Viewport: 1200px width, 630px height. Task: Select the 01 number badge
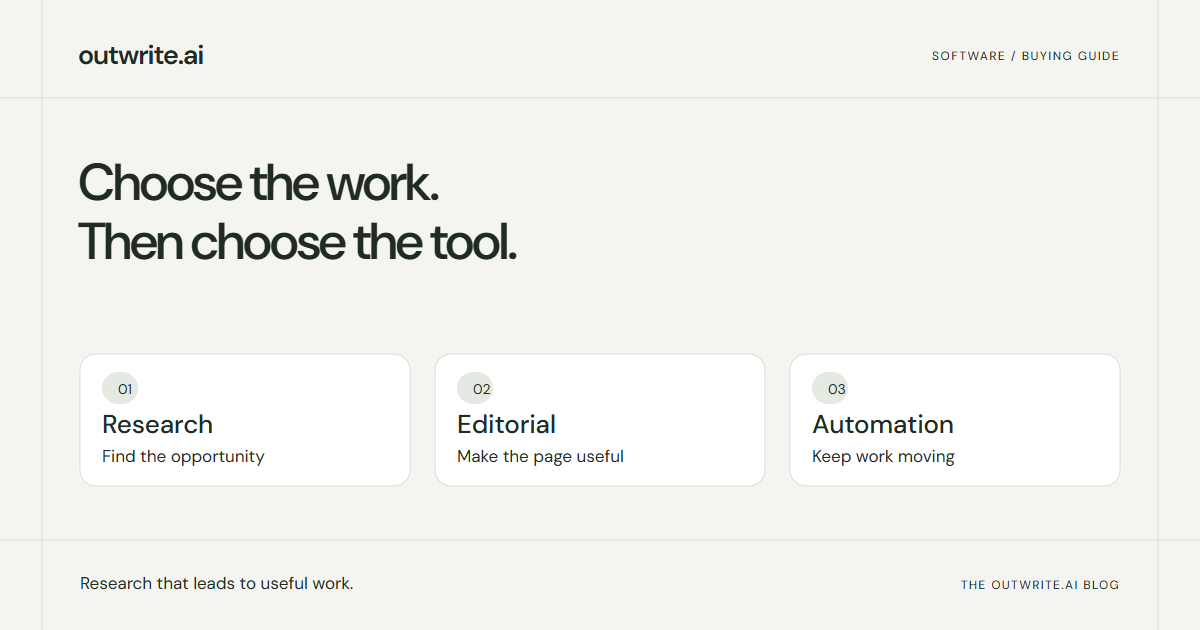[120, 389]
